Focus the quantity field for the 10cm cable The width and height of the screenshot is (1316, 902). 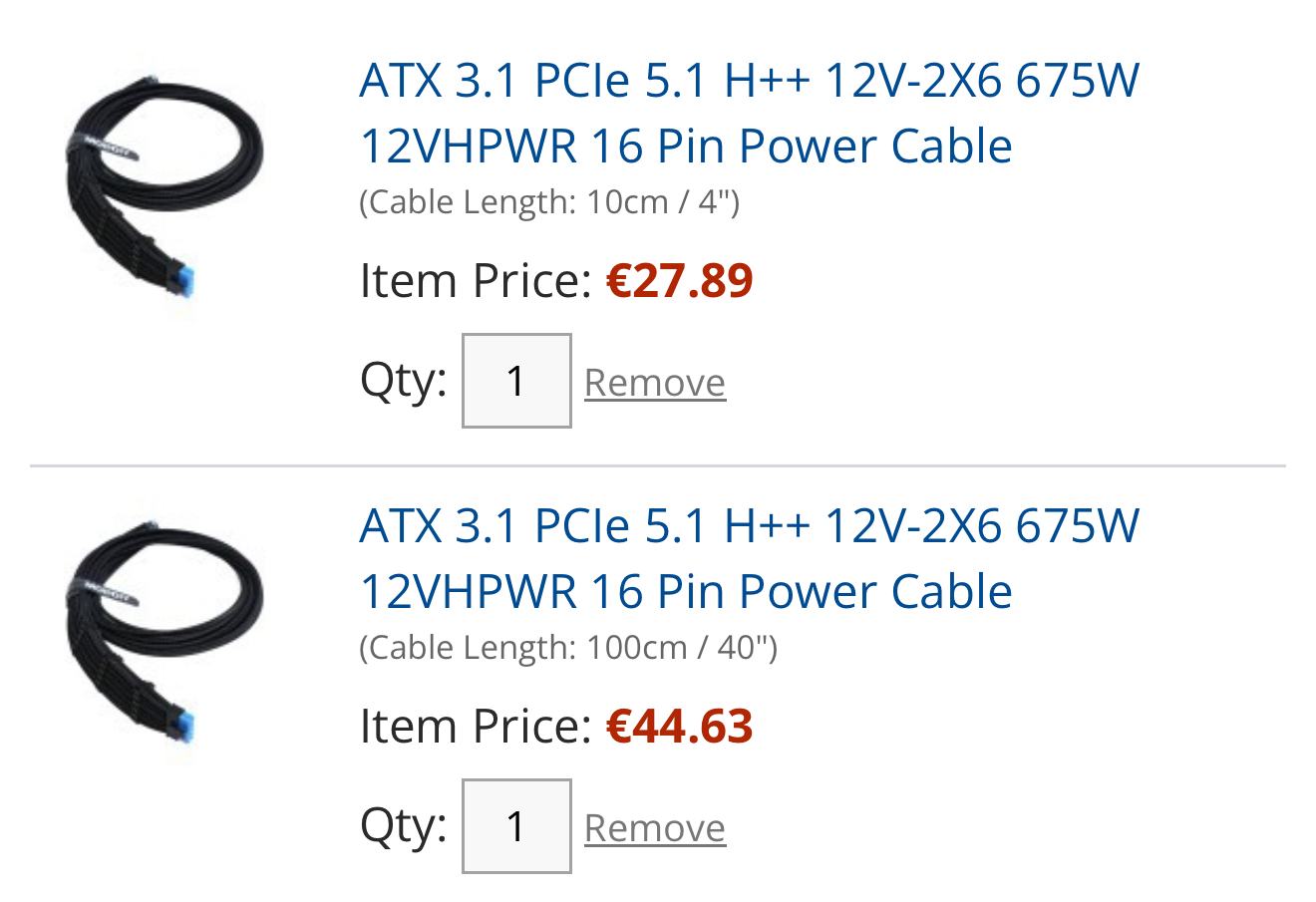click(x=516, y=381)
